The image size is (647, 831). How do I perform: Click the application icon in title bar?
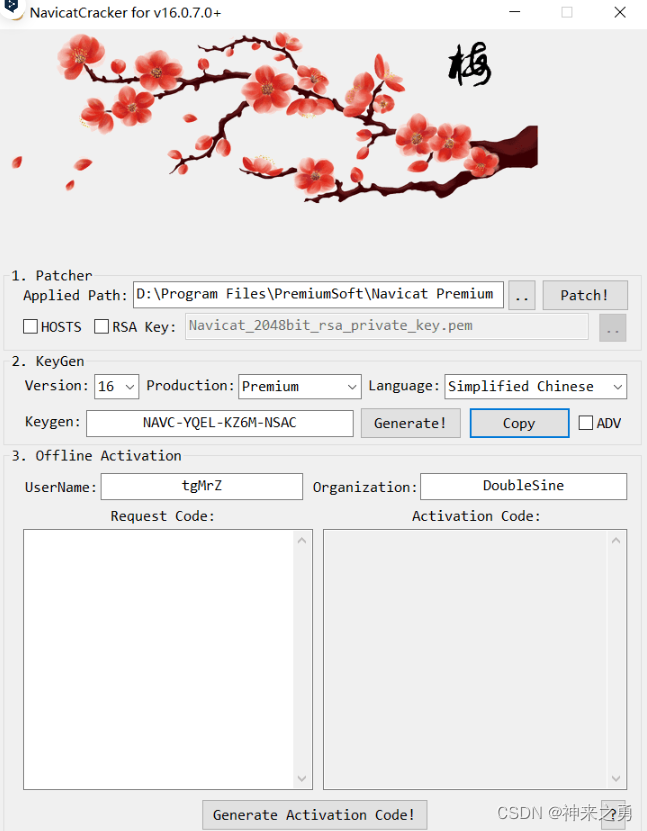[13, 9]
